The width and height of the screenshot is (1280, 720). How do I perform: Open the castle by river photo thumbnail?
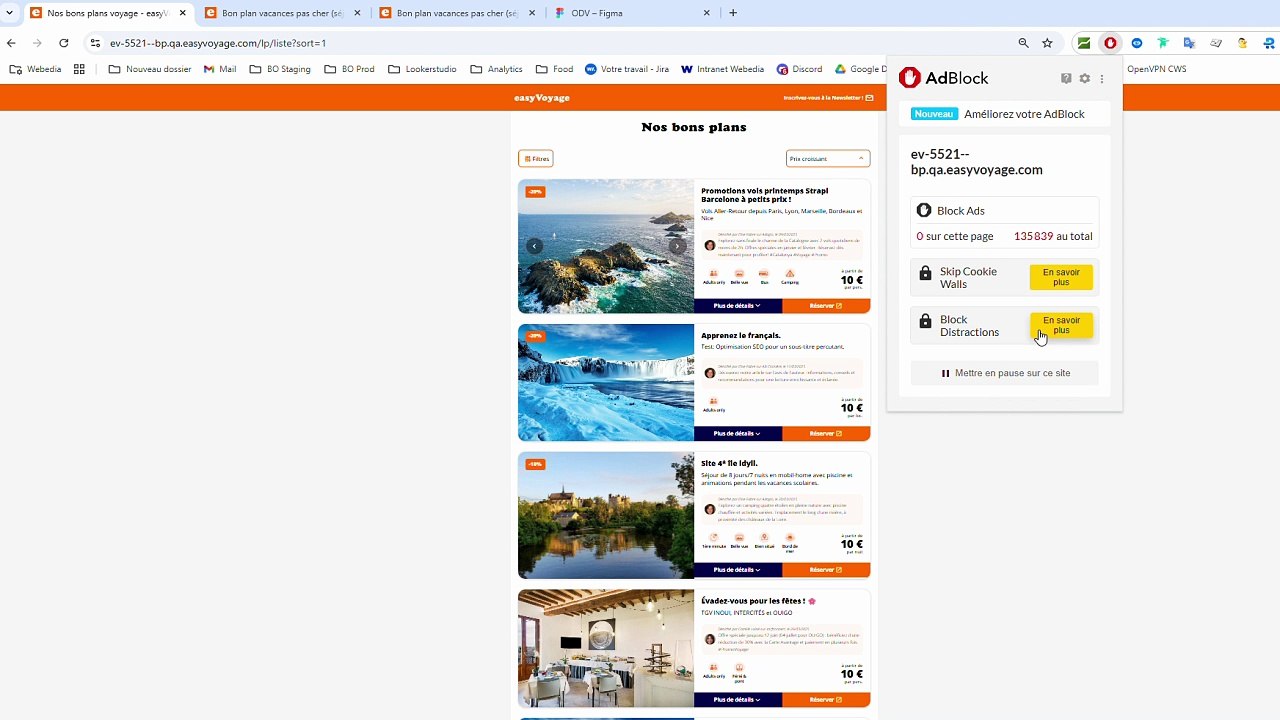point(606,515)
